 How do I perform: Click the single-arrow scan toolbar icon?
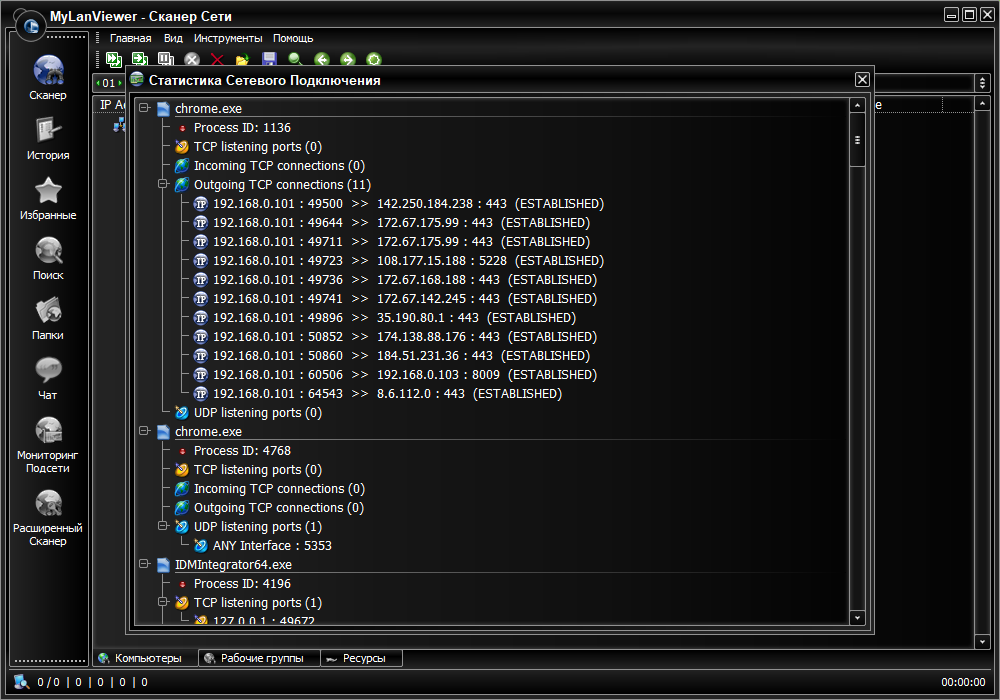[140, 59]
